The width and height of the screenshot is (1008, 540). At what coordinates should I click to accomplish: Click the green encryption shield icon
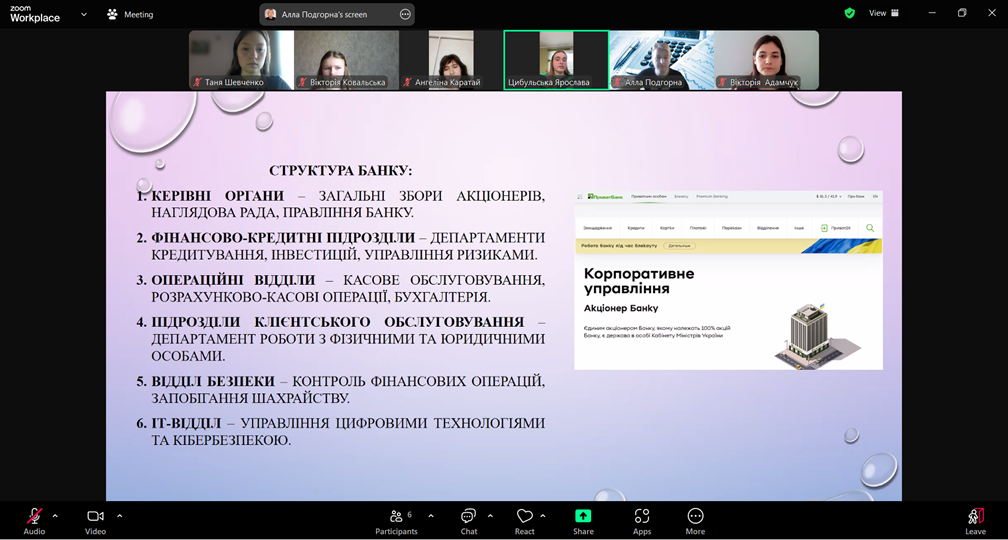click(849, 13)
